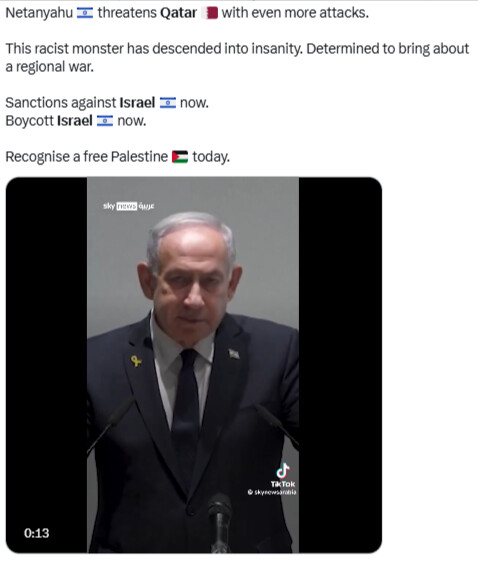
Task: Click the Sky News Arabia logo on the video
Action: [128, 206]
